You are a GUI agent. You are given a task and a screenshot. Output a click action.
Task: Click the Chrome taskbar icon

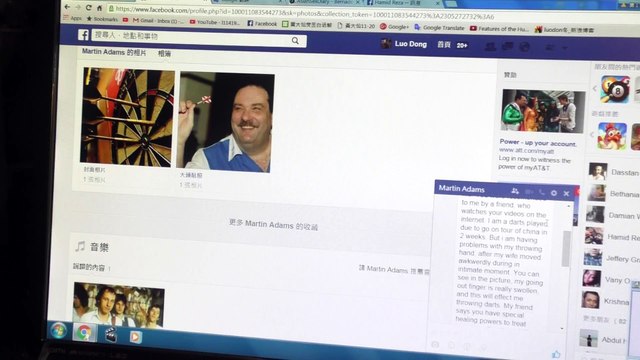[84, 333]
